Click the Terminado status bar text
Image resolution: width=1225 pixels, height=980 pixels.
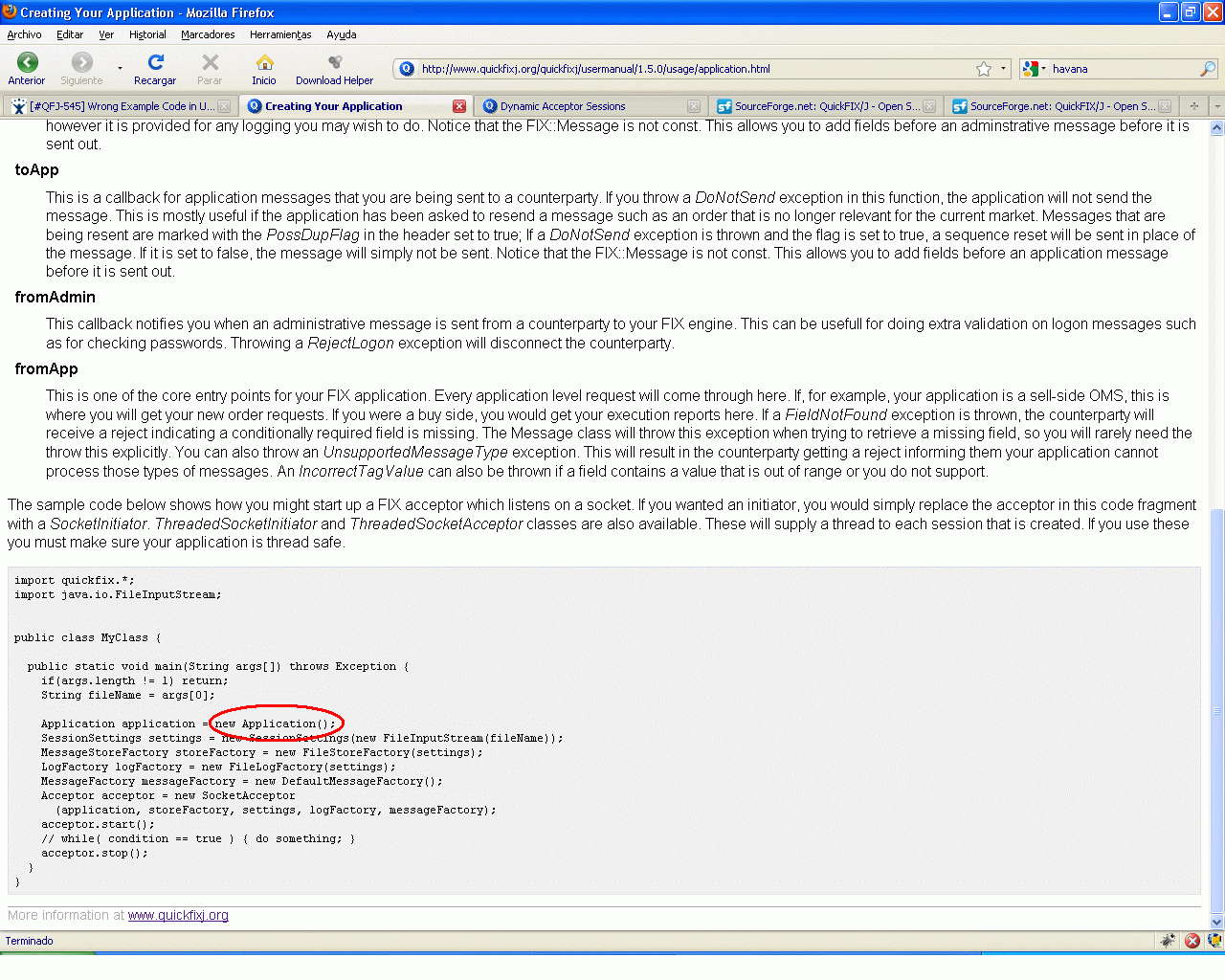30,941
